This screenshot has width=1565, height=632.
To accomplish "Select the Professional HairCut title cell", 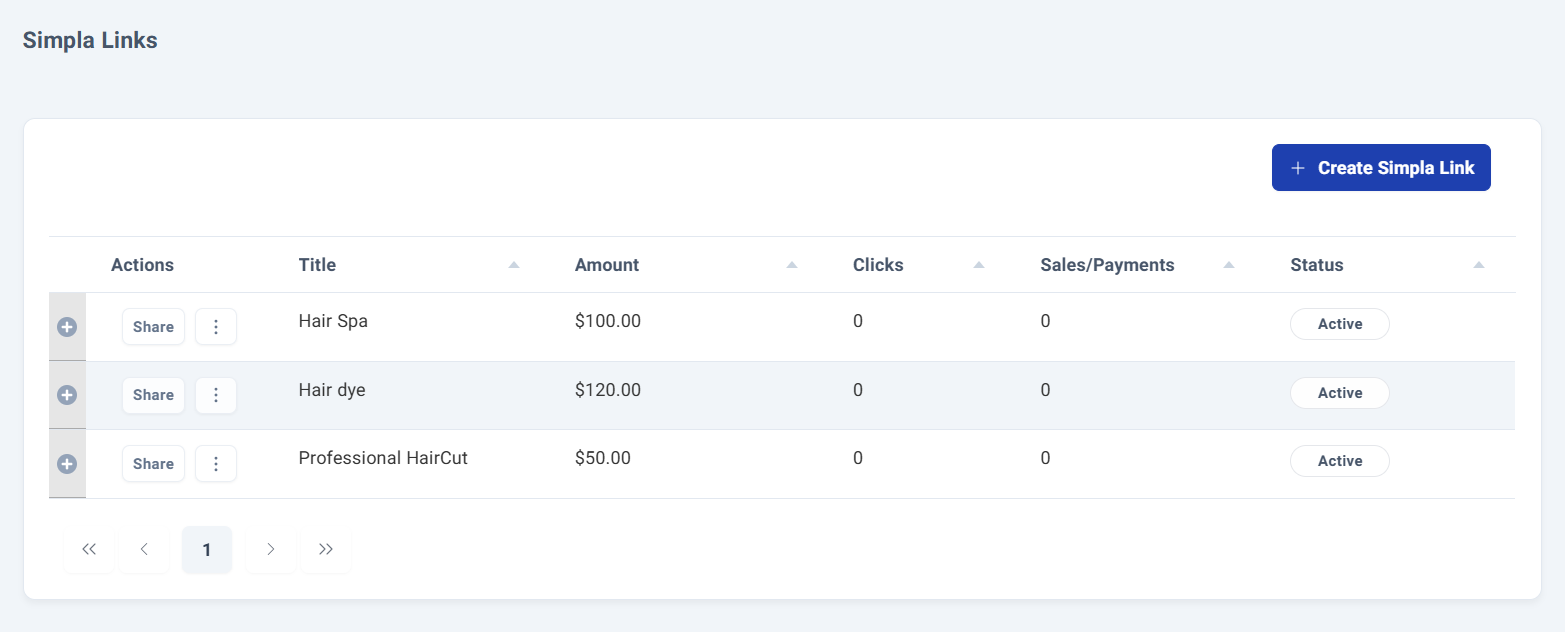I will (x=383, y=458).
